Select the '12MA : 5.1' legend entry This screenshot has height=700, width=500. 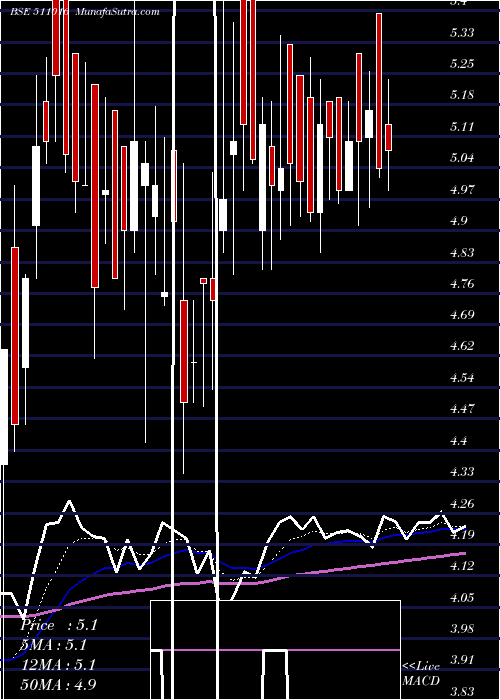coord(58,665)
